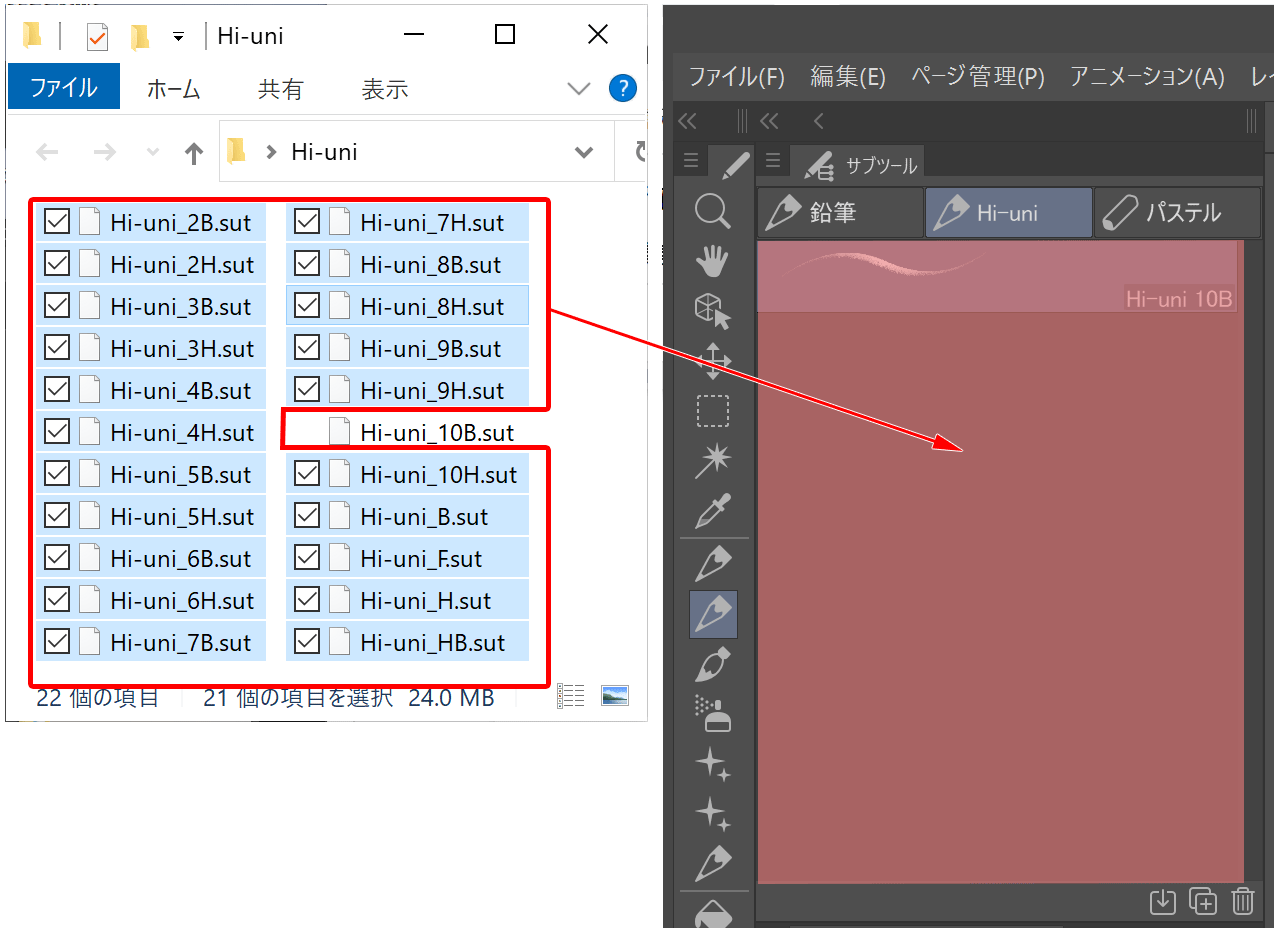The image size is (1274, 928).
Task: Click the import sub tool icon
Action: [x=1162, y=901]
